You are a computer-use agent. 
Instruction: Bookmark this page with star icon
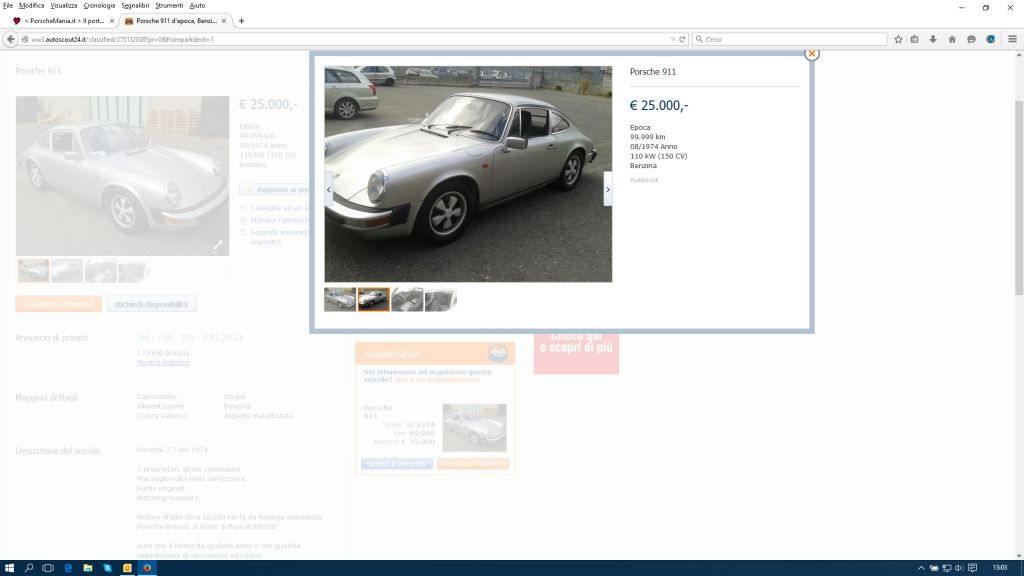(898, 39)
